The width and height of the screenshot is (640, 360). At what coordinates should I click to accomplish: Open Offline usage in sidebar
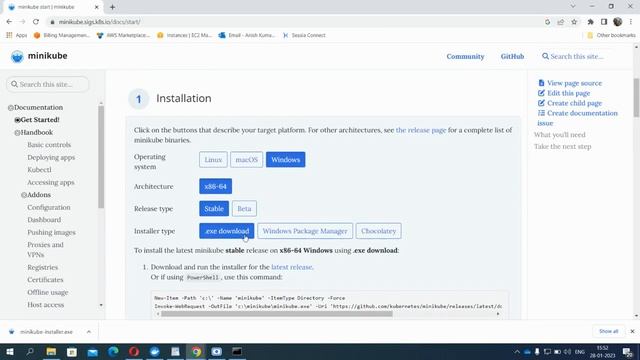48,292
